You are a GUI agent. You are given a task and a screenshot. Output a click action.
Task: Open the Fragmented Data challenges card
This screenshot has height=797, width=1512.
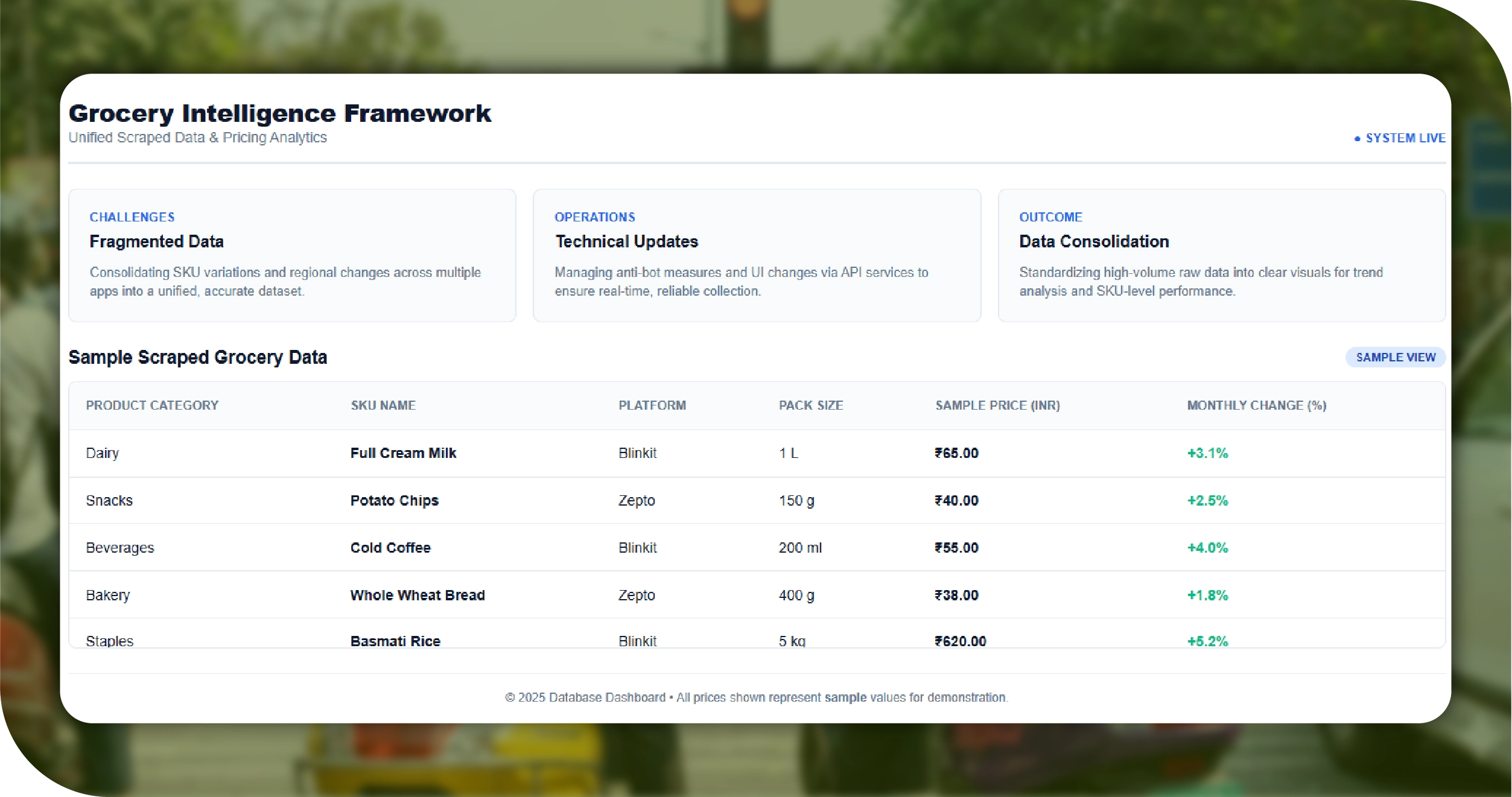coord(292,255)
